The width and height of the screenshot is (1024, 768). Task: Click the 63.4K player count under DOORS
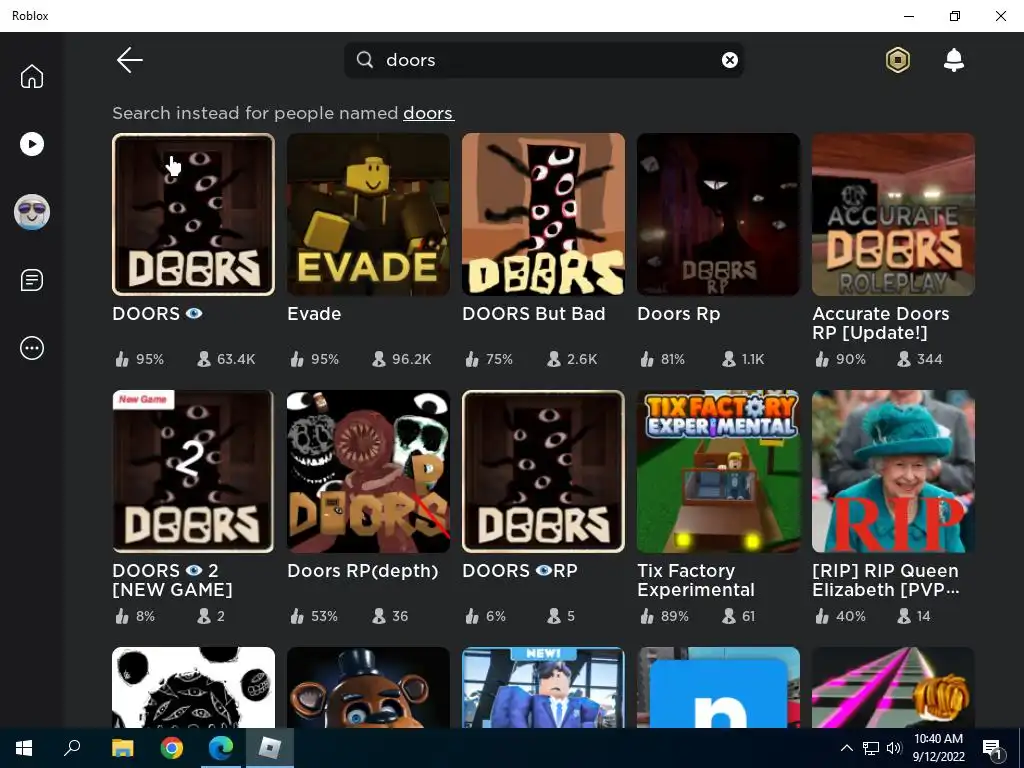(226, 359)
